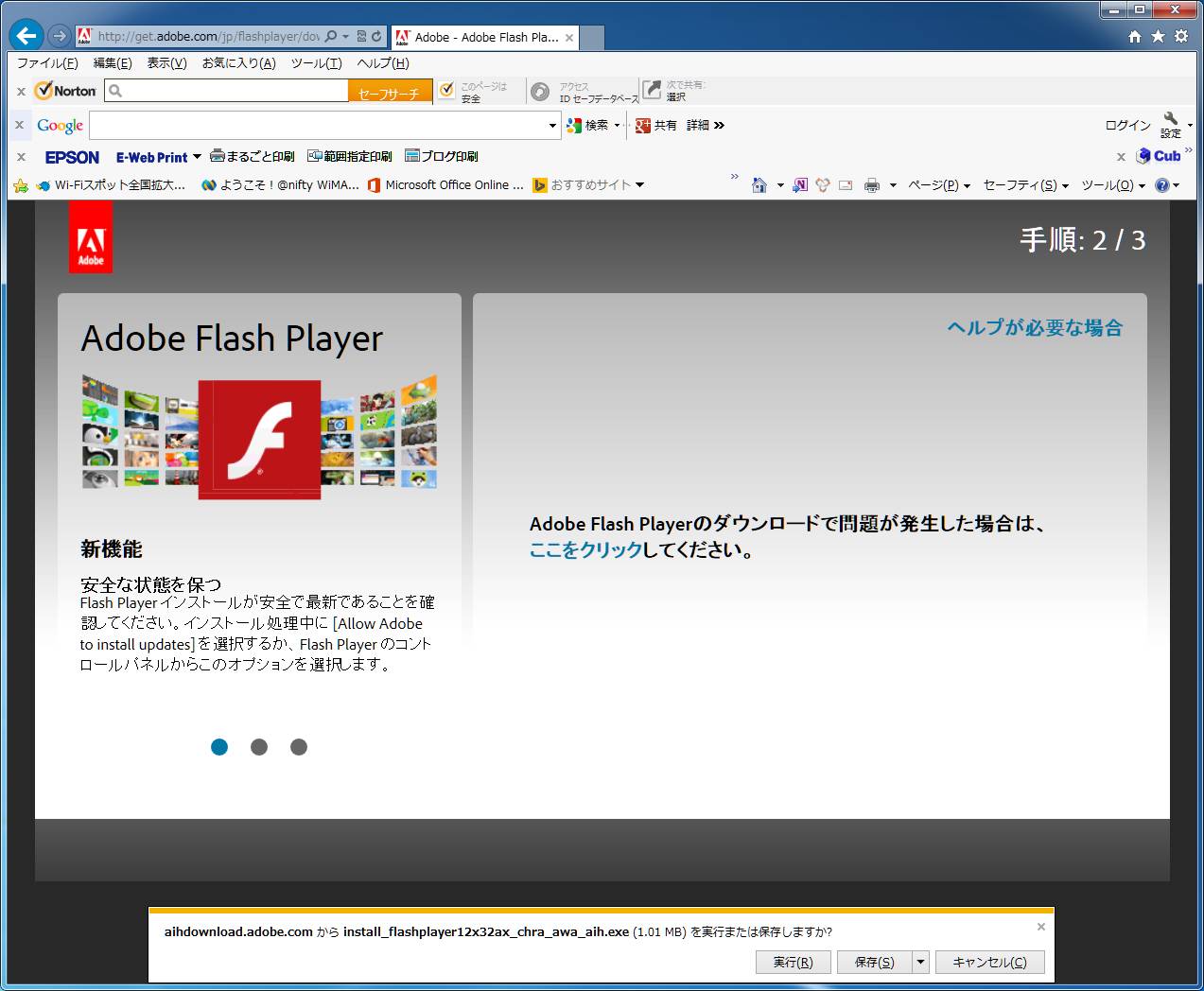The height and width of the screenshot is (991, 1204).
Task: Click the Norton logo on toolbar
Action: click(65, 91)
